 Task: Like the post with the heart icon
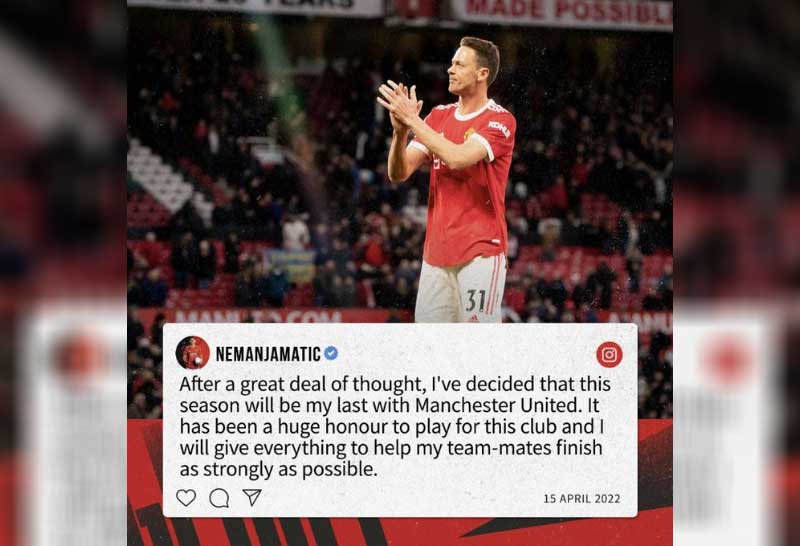pos(186,498)
